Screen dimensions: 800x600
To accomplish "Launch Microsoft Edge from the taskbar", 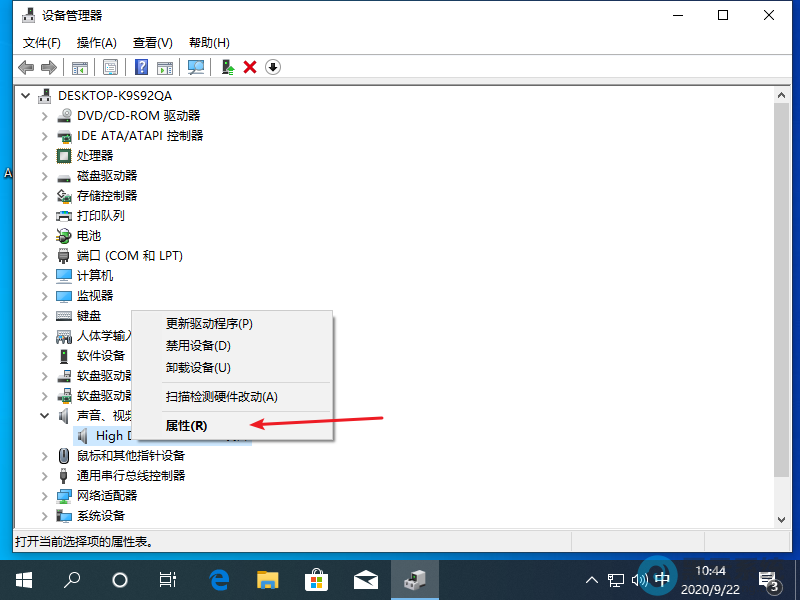I will pyautogui.click(x=219, y=579).
